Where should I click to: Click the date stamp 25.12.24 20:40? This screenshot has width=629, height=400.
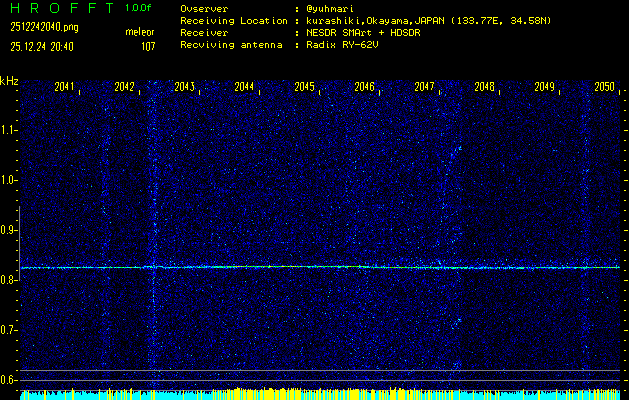pyautogui.click(x=42, y=47)
